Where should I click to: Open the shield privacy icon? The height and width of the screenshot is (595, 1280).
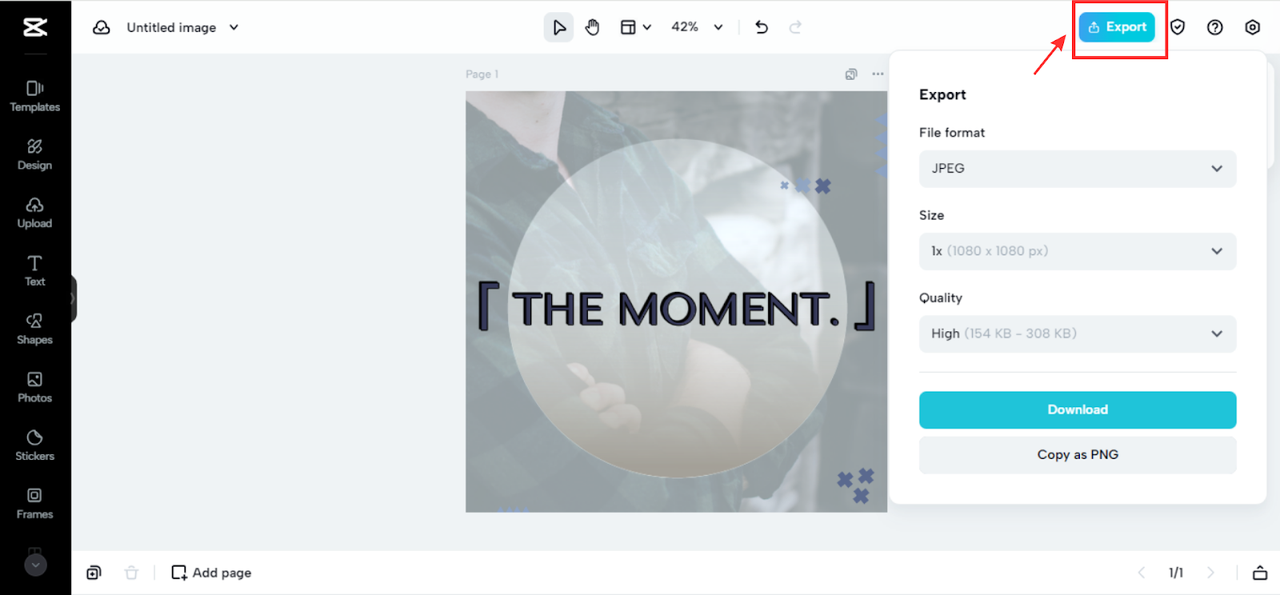pos(1178,28)
